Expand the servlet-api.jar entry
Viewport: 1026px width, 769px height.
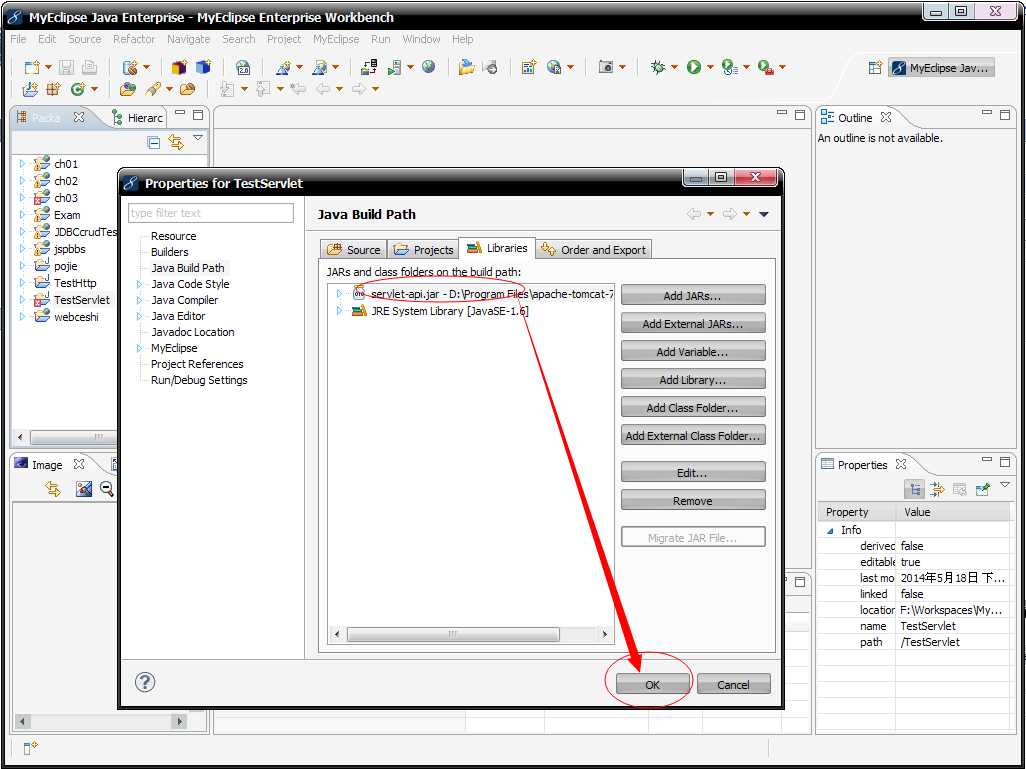(x=339, y=294)
